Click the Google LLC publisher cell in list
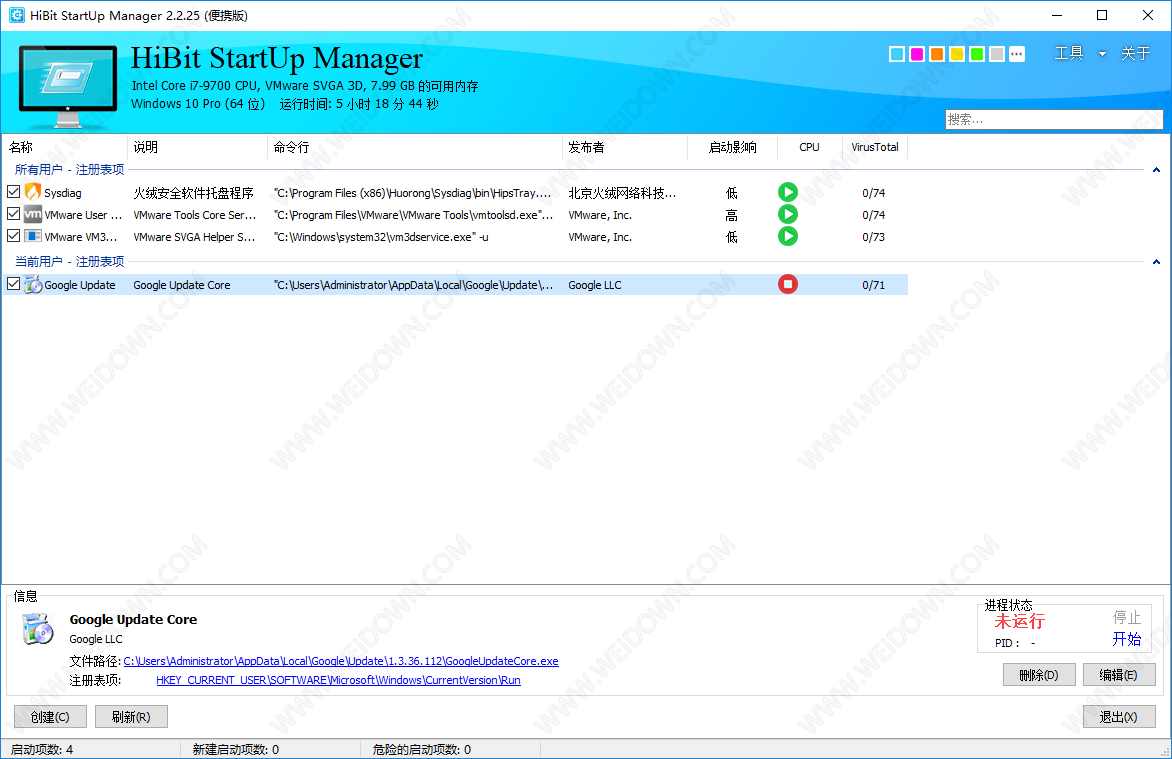Image resolution: width=1172 pixels, height=759 pixels. pos(595,285)
